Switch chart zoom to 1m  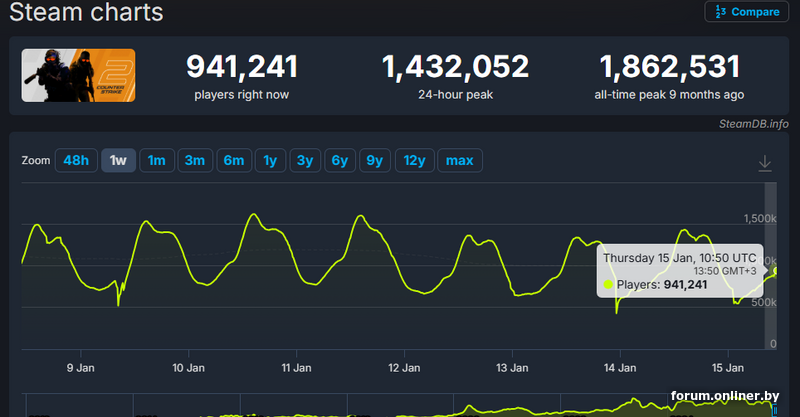(157, 160)
